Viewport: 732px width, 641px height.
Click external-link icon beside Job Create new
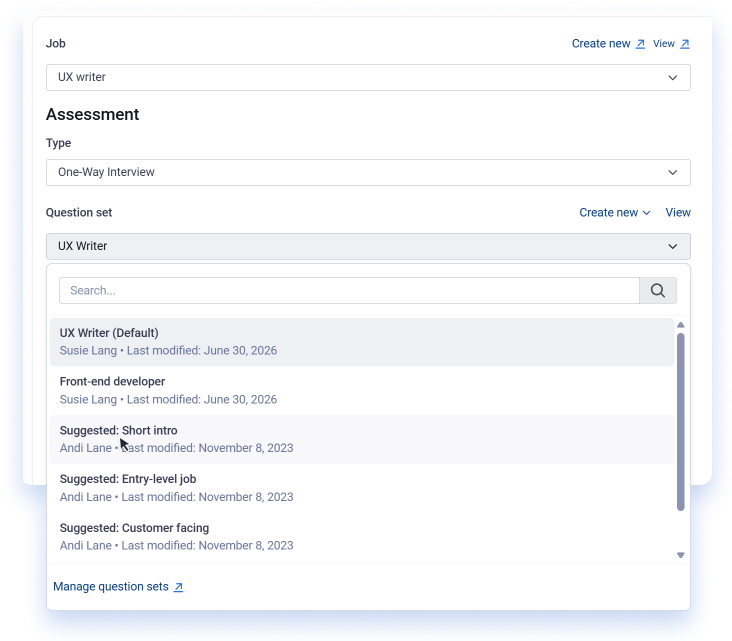click(640, 44)
